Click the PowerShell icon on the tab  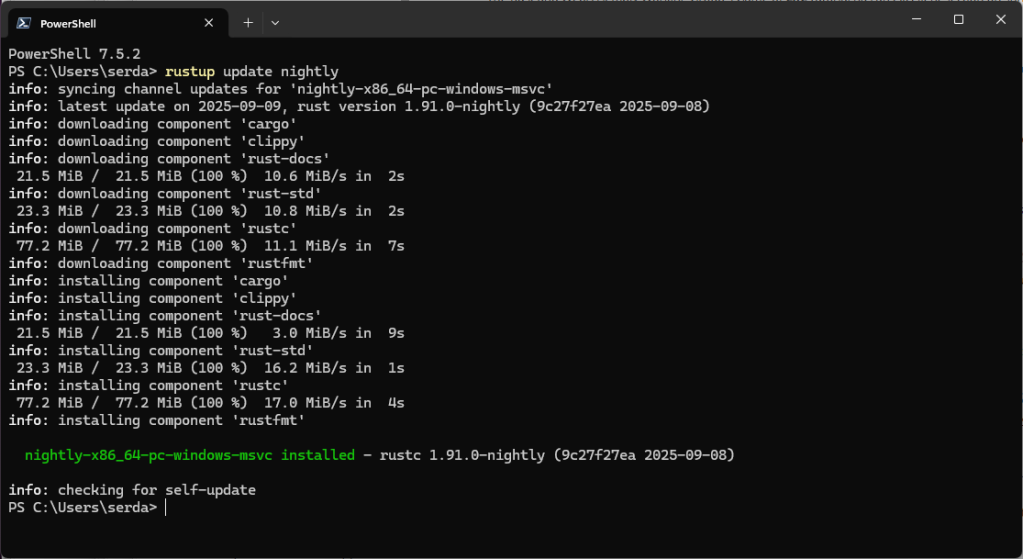point(24,23)
